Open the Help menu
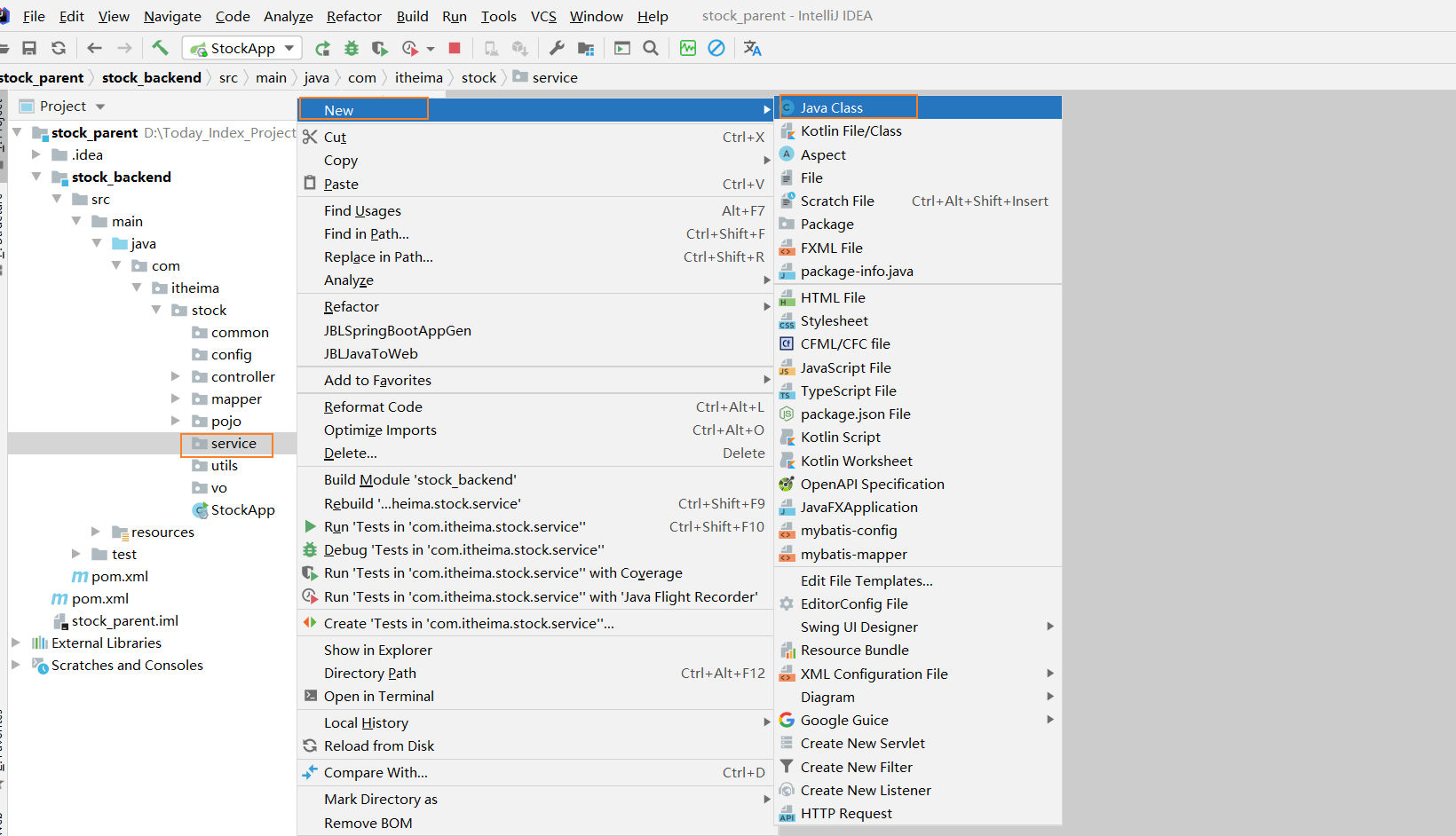The width and height of the screenshot is (1456, 836). [653, 16]
